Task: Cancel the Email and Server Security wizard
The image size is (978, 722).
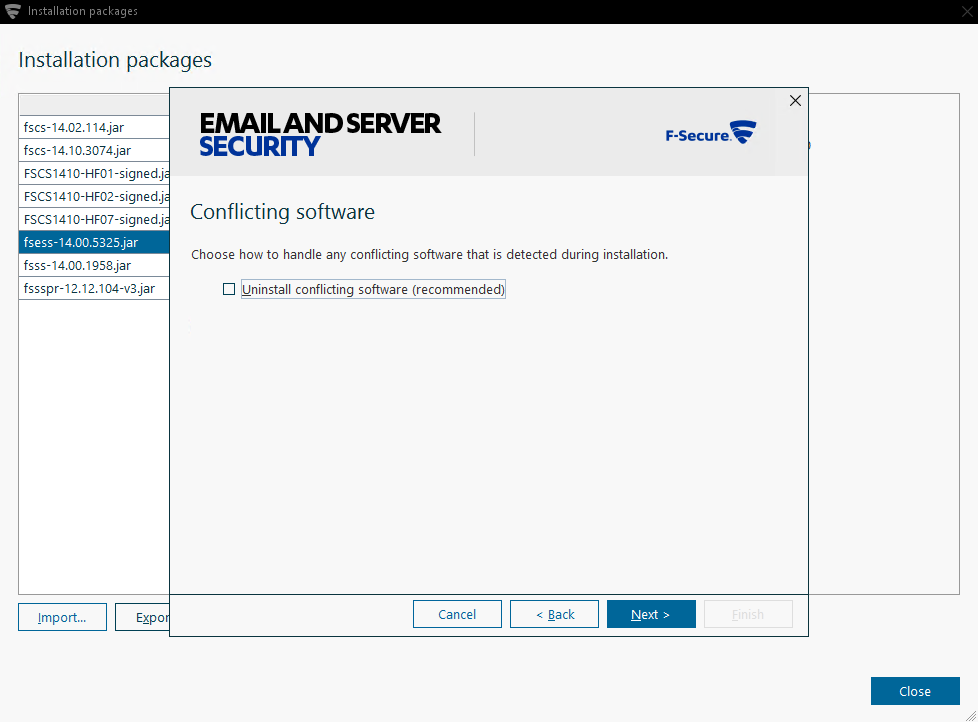Action: point(457,614)
